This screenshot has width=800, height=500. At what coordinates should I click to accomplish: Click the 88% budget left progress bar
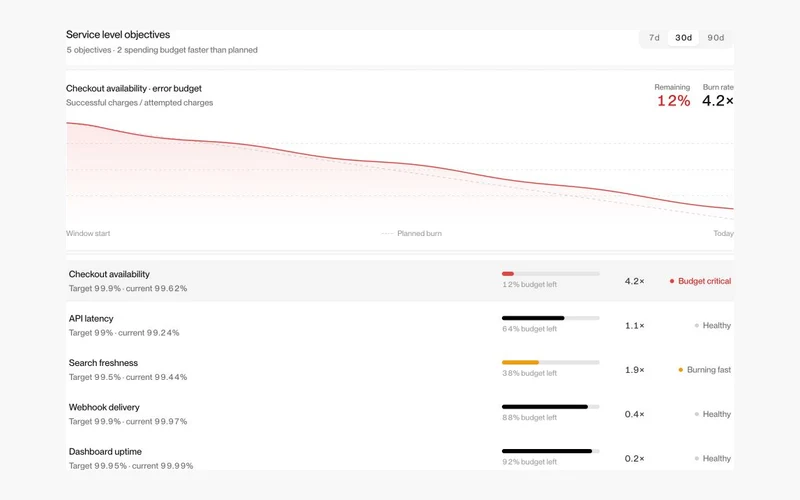click(x=551, y=407)
